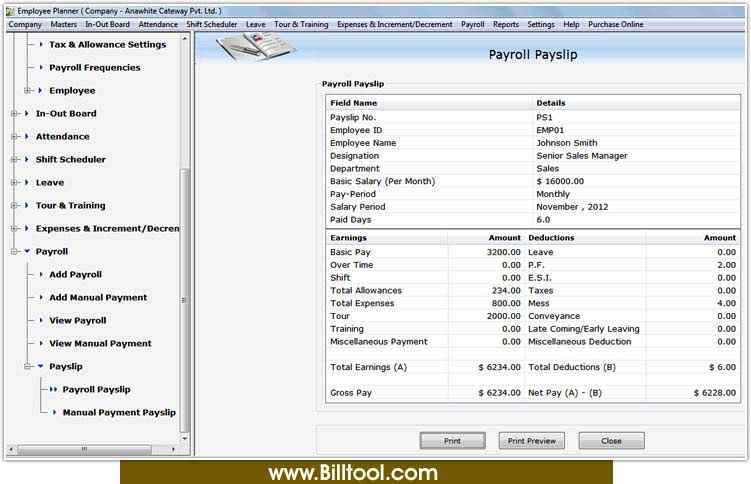Click the Details column header

pyautogui.click(x=551, y=103)
